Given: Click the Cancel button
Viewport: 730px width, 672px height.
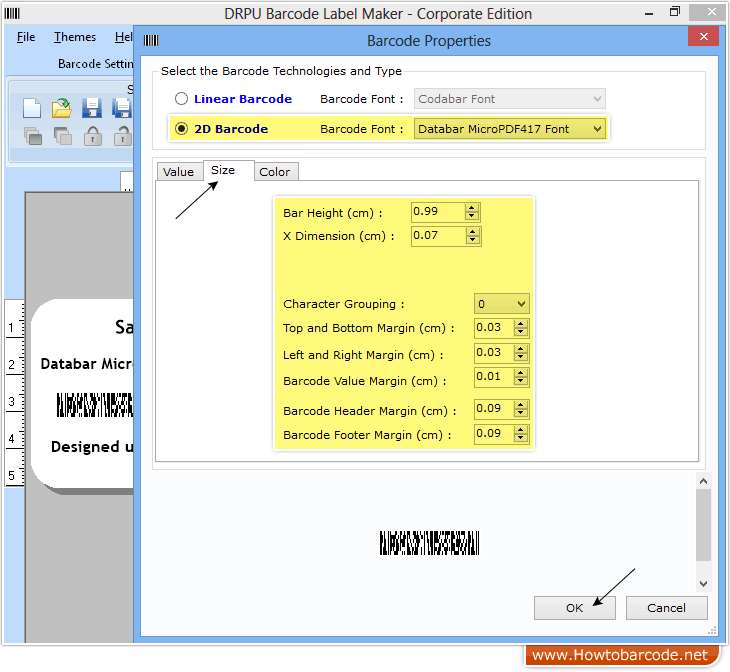Looking at the screenshot, I should coord(666,608).
